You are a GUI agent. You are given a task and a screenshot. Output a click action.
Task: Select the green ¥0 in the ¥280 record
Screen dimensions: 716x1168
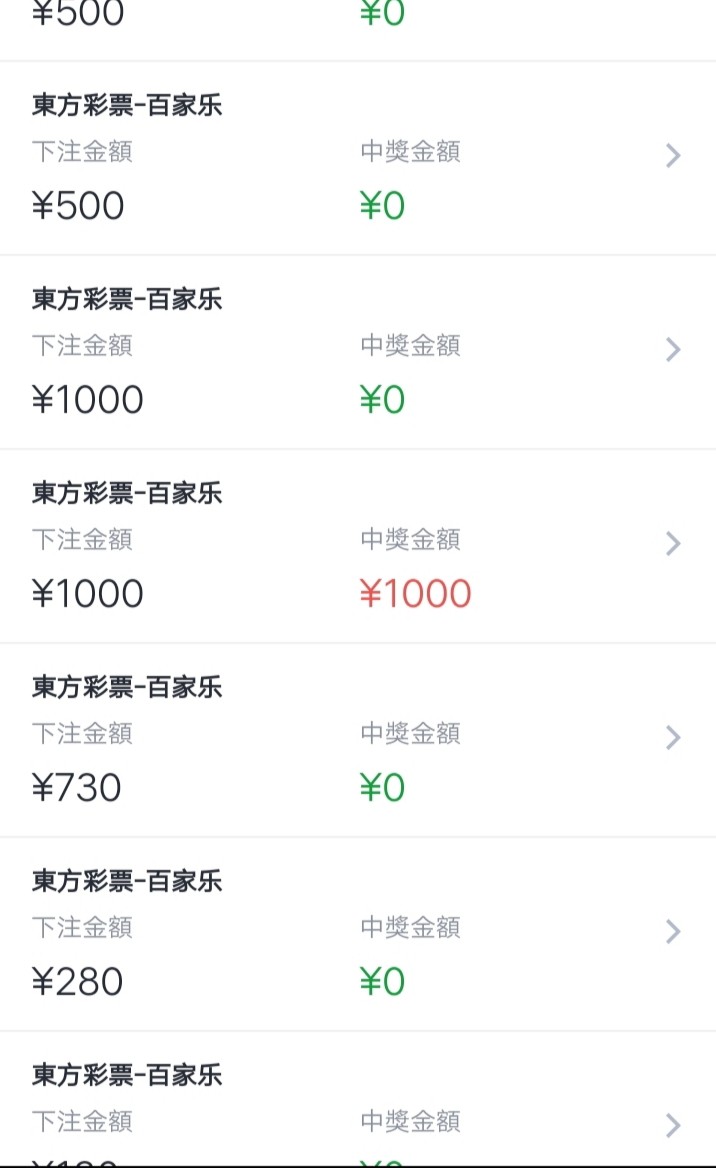382,982
